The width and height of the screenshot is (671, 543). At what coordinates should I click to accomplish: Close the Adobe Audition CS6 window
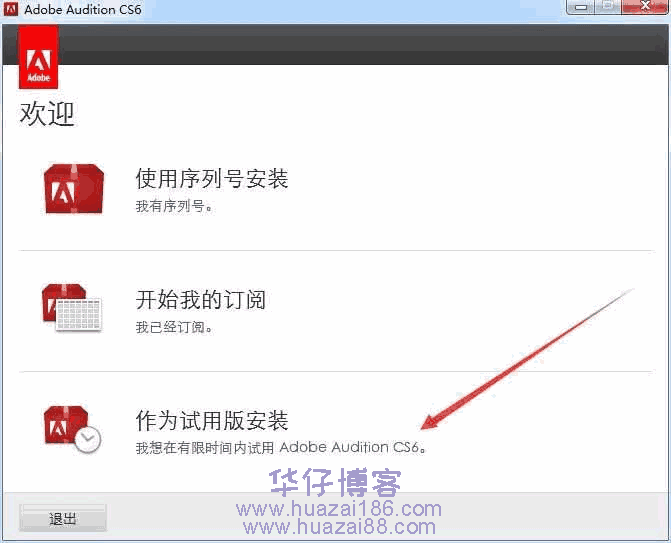coord(645,7)
